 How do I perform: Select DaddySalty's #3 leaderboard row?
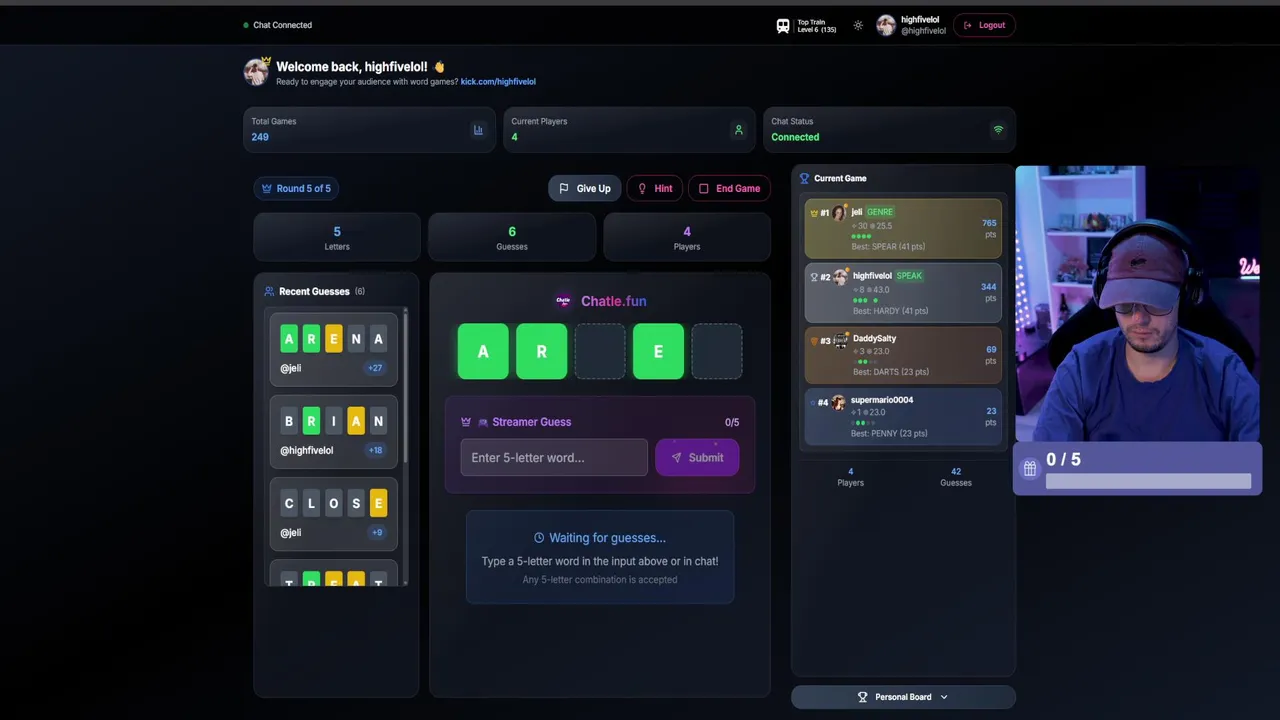point(903,355)
